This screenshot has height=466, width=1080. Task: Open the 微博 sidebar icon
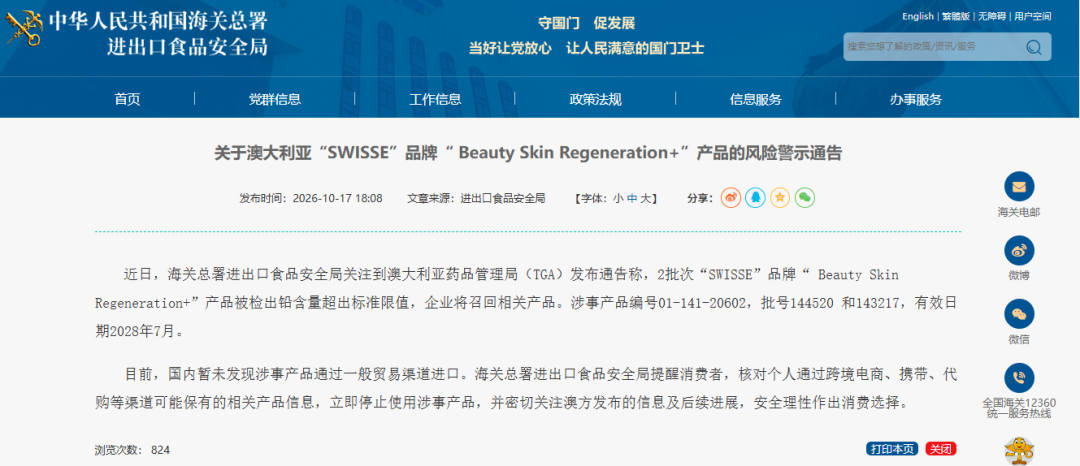coord(1019,251)
